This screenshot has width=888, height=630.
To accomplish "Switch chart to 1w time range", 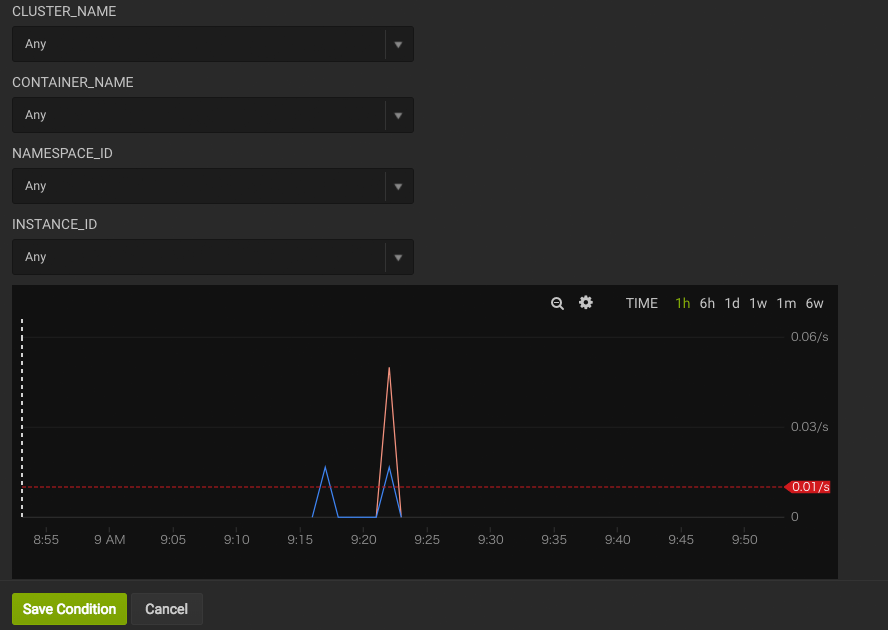I will point(758,303).
